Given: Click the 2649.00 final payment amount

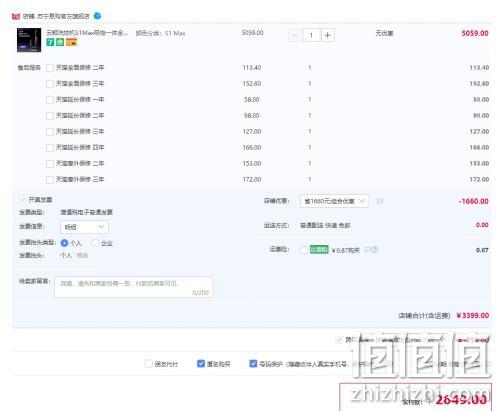Looking at the screenshot, I should click(x=461, y=399).
